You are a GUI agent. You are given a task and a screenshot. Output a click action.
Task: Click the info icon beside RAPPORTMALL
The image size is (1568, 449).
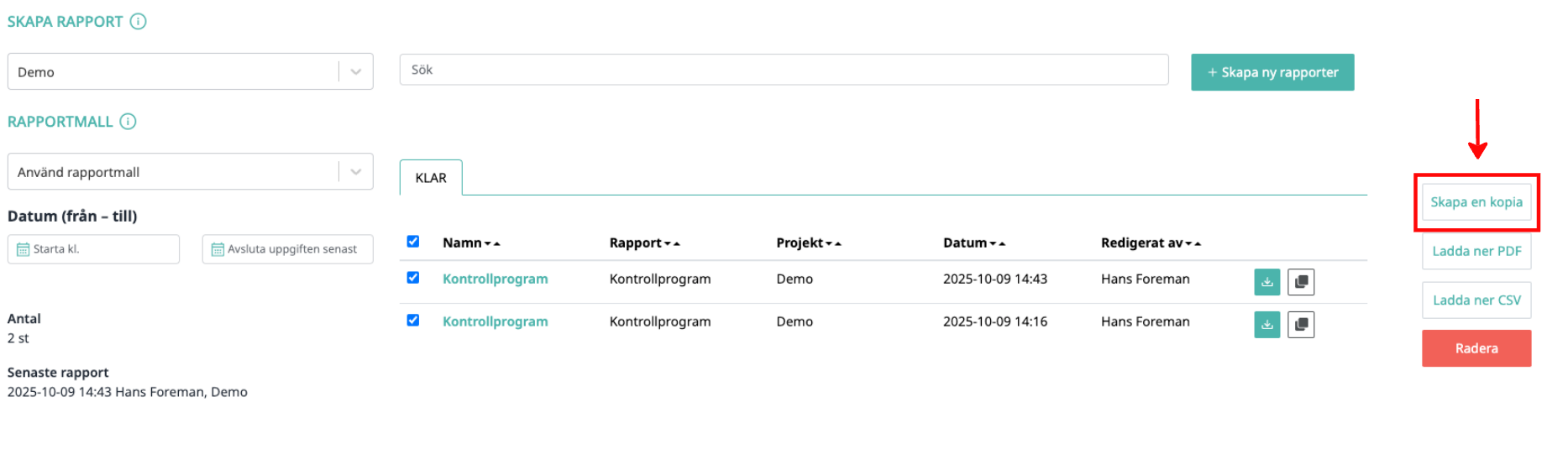pos(128,122)
